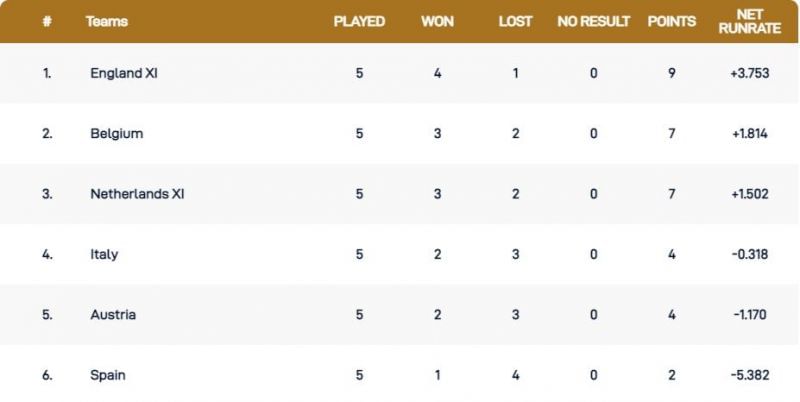Viewport: 800px width, 402px height.
Task: Sort by the WON column header
Action: click(437, 21)
